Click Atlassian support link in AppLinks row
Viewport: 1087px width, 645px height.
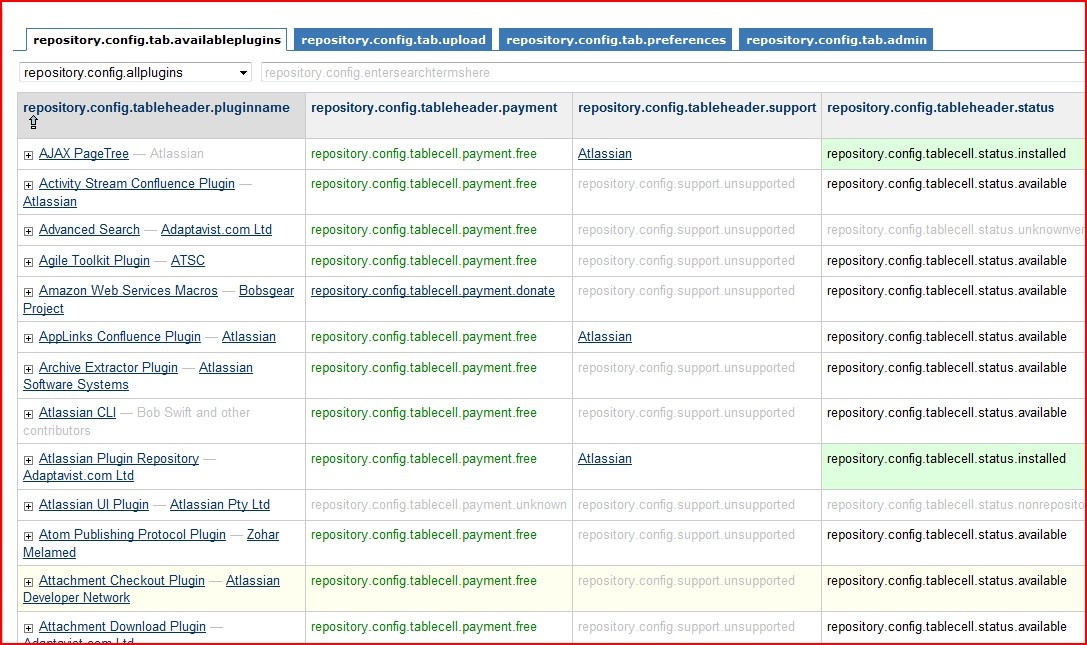(605, 336)
